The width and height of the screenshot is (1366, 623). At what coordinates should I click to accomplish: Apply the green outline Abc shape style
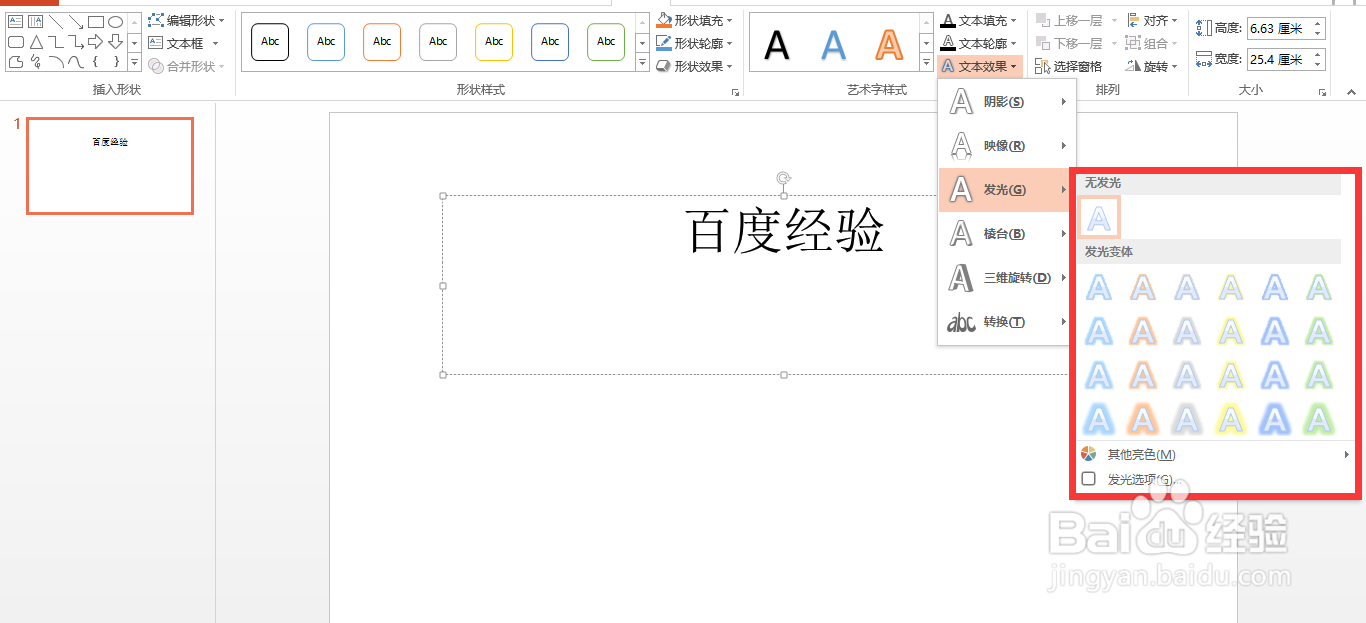(606, 42)
